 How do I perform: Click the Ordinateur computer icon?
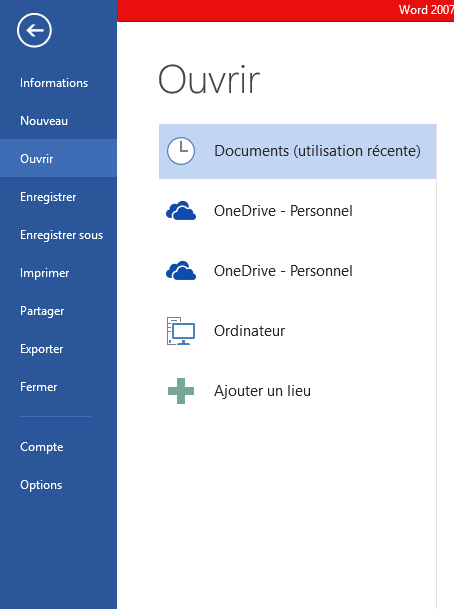tap(181, 331)
